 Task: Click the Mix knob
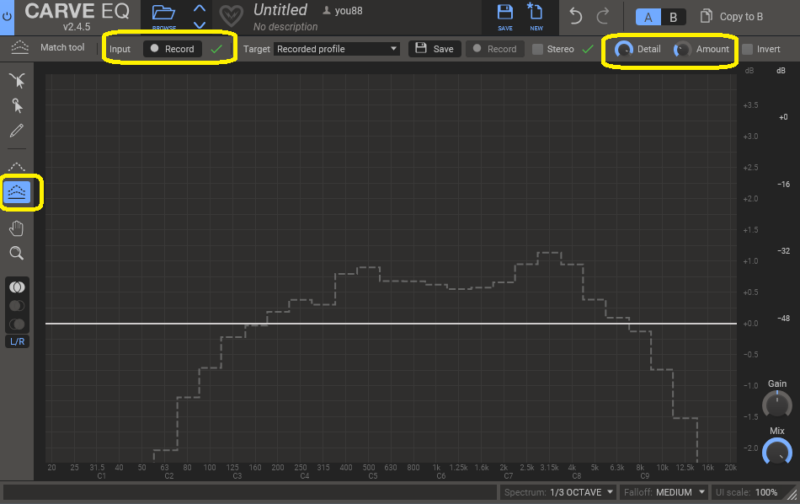point(776,453)
